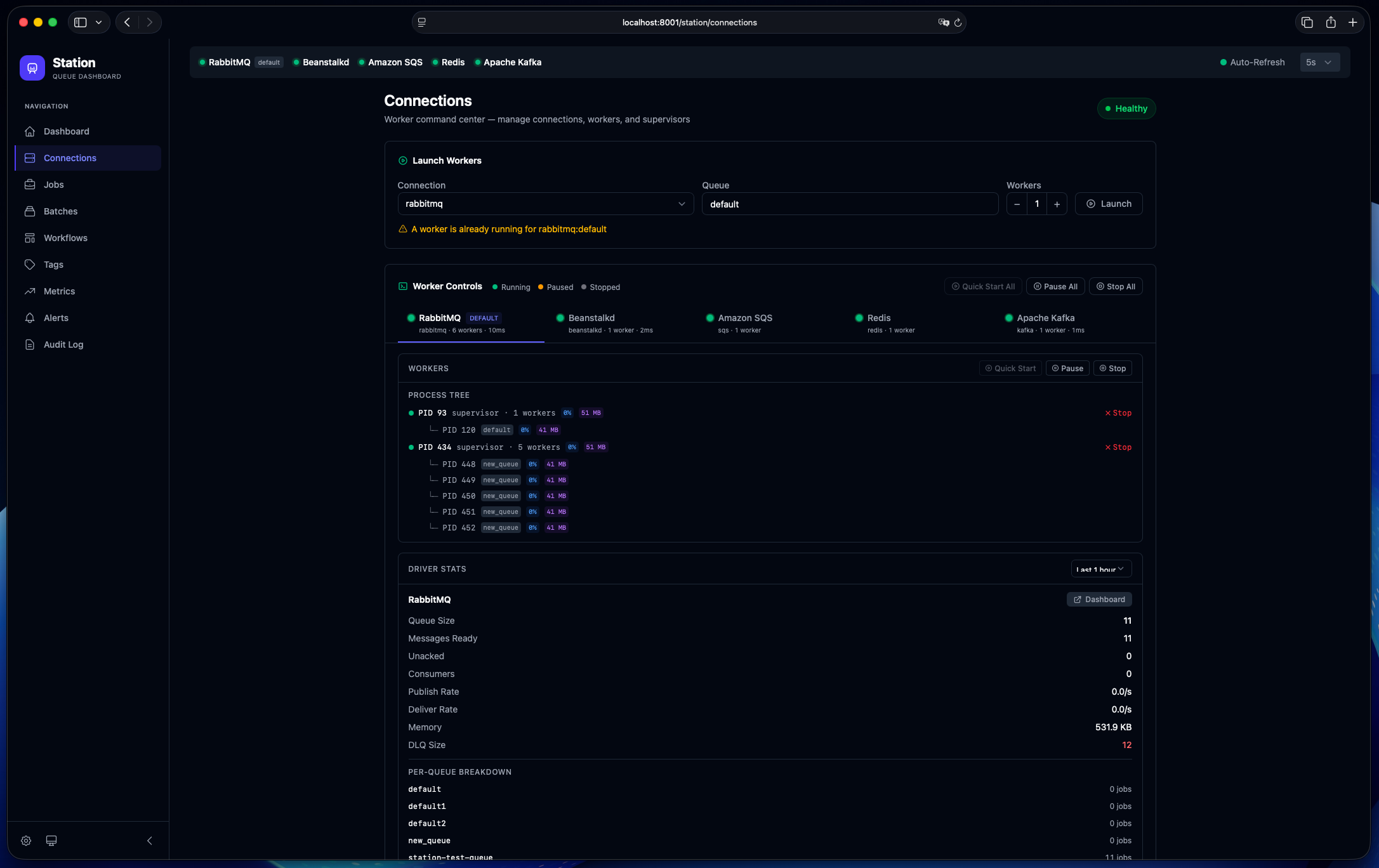Toggle the Auto-Refresh indicator
Image resolution: width=1379 pixels, height=868 pixels.
click(x=1251, y=62)
